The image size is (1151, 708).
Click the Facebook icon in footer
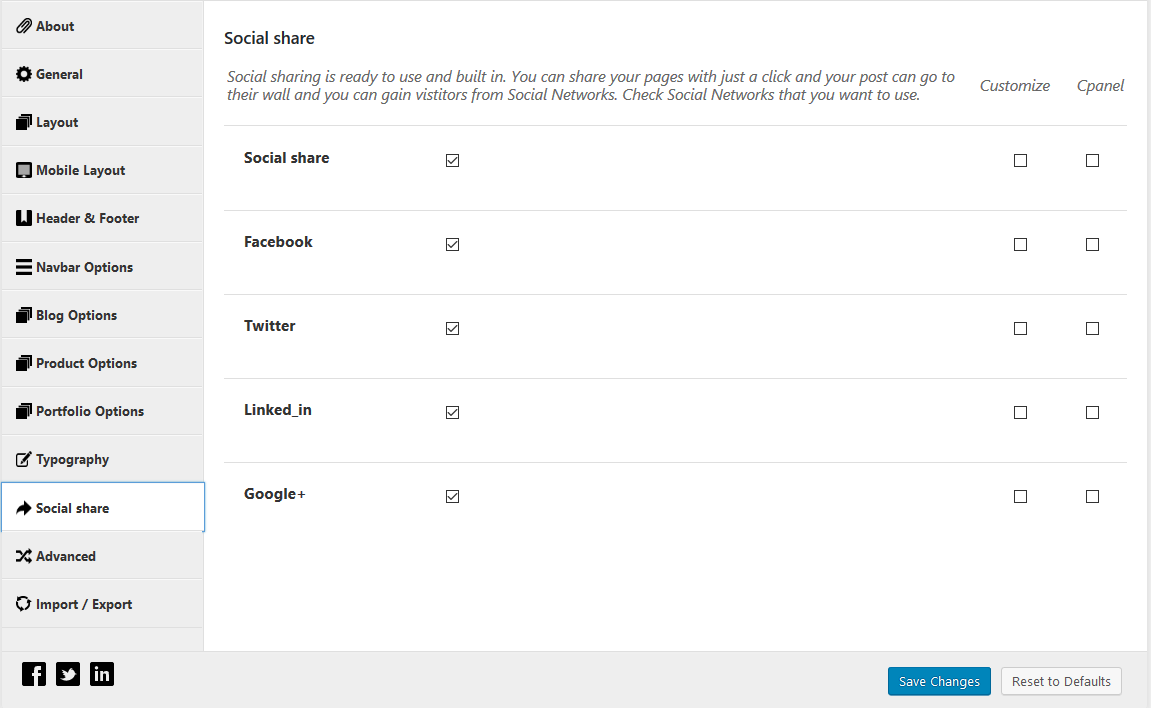[34, 674]
